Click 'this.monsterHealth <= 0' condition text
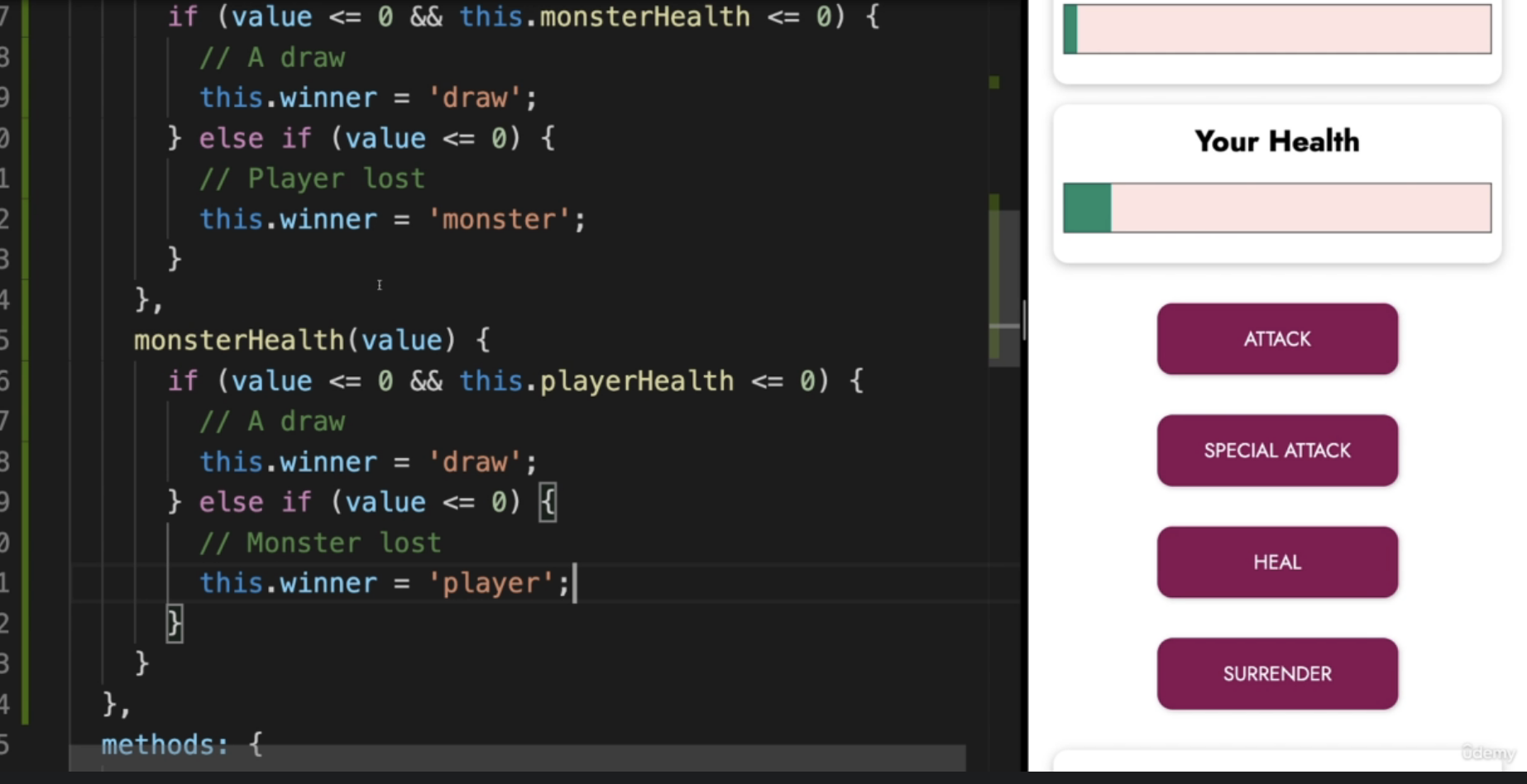Image resolution: width=1527 pixels, height=784 pixels. click(x=646, y=17)
